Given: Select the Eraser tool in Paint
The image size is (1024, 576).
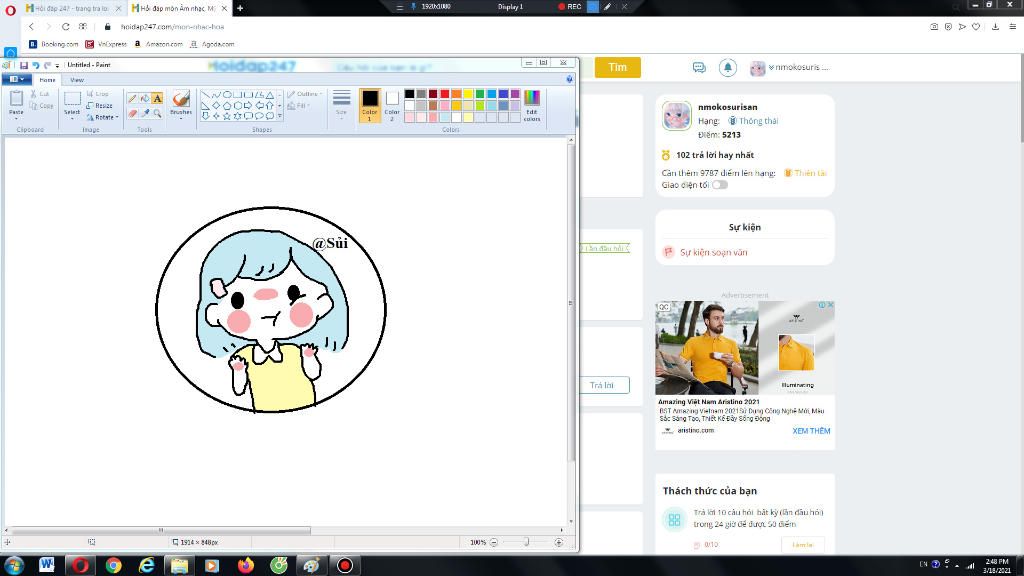Looking at the screenshot, I should [133, 113].
